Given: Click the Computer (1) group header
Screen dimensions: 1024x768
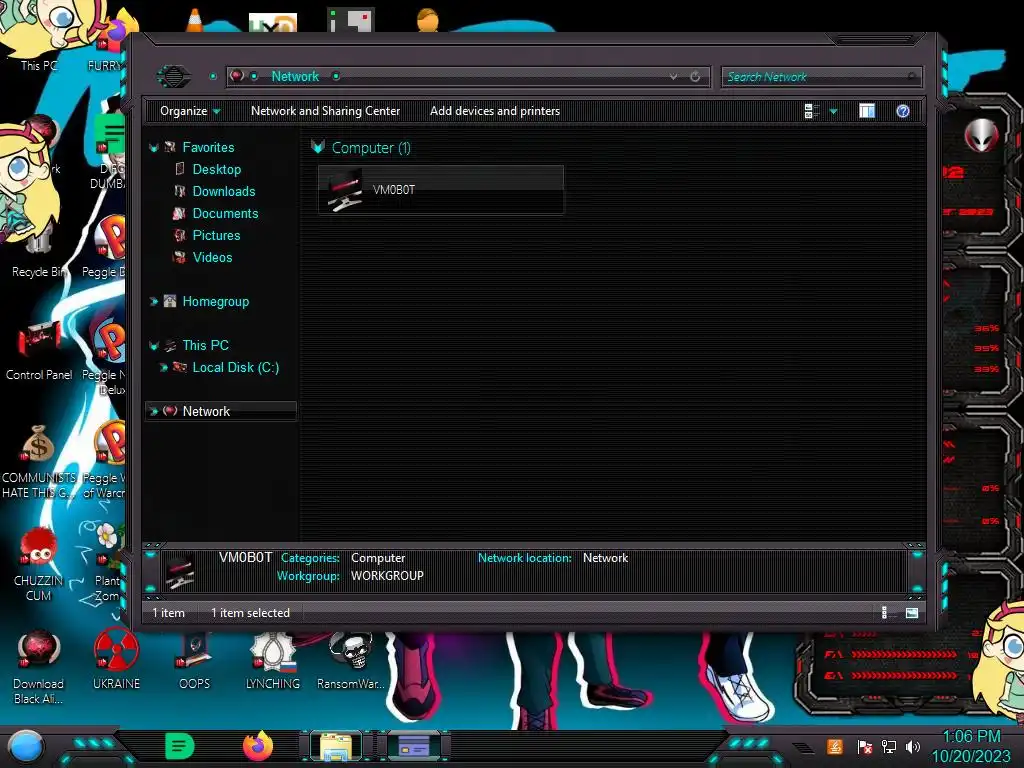Looking at the screenshot, I should coord(371,148).
